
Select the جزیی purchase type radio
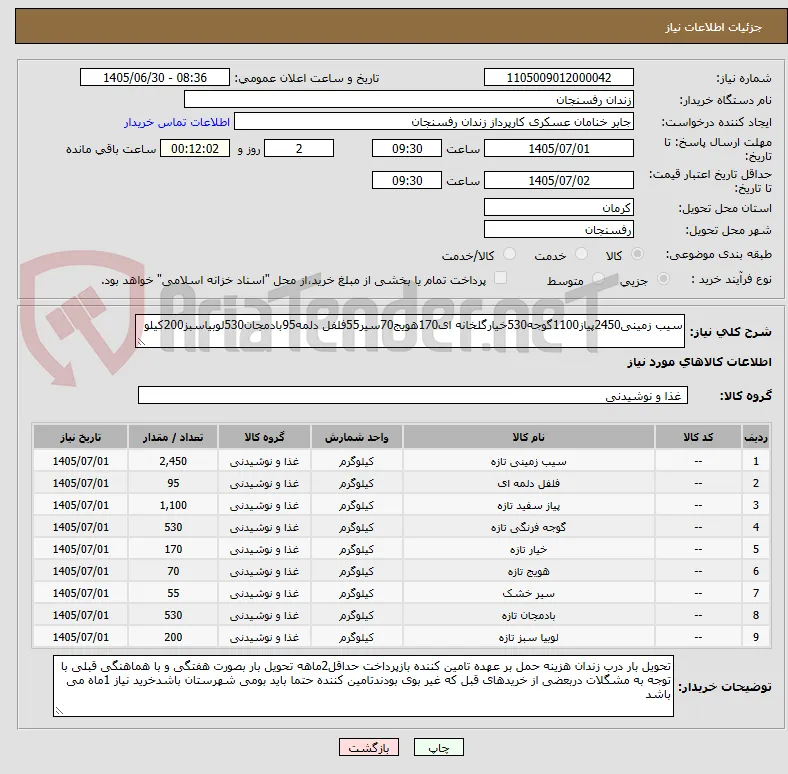(663, 279)
